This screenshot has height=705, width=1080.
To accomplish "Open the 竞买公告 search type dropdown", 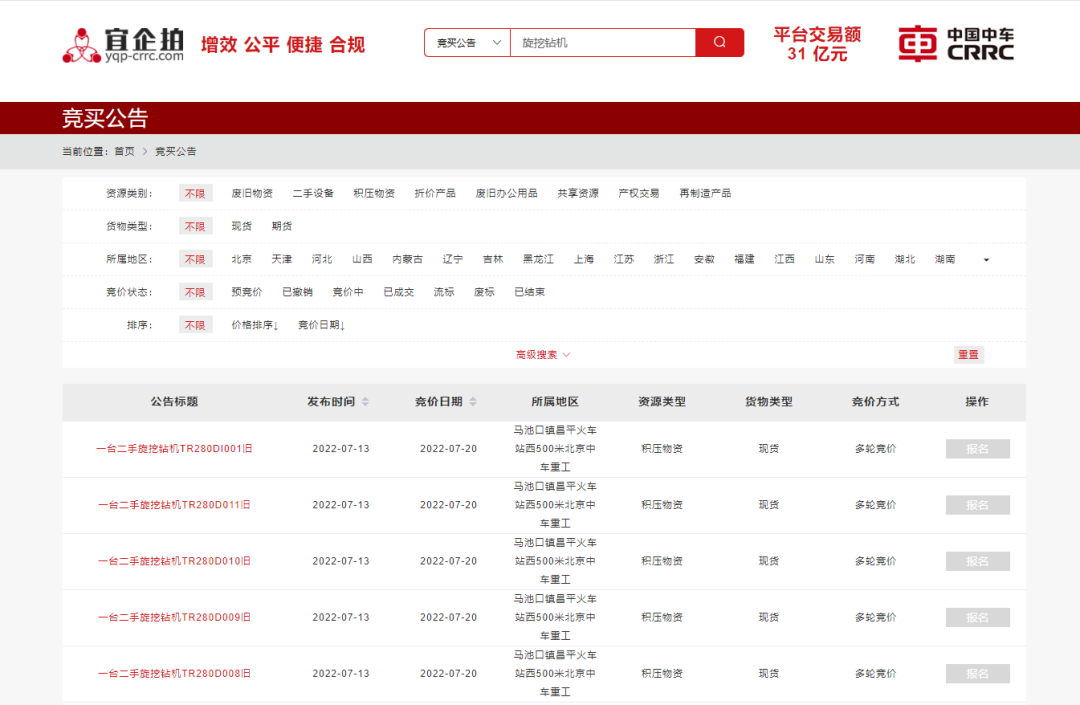I will pos(467,43).
